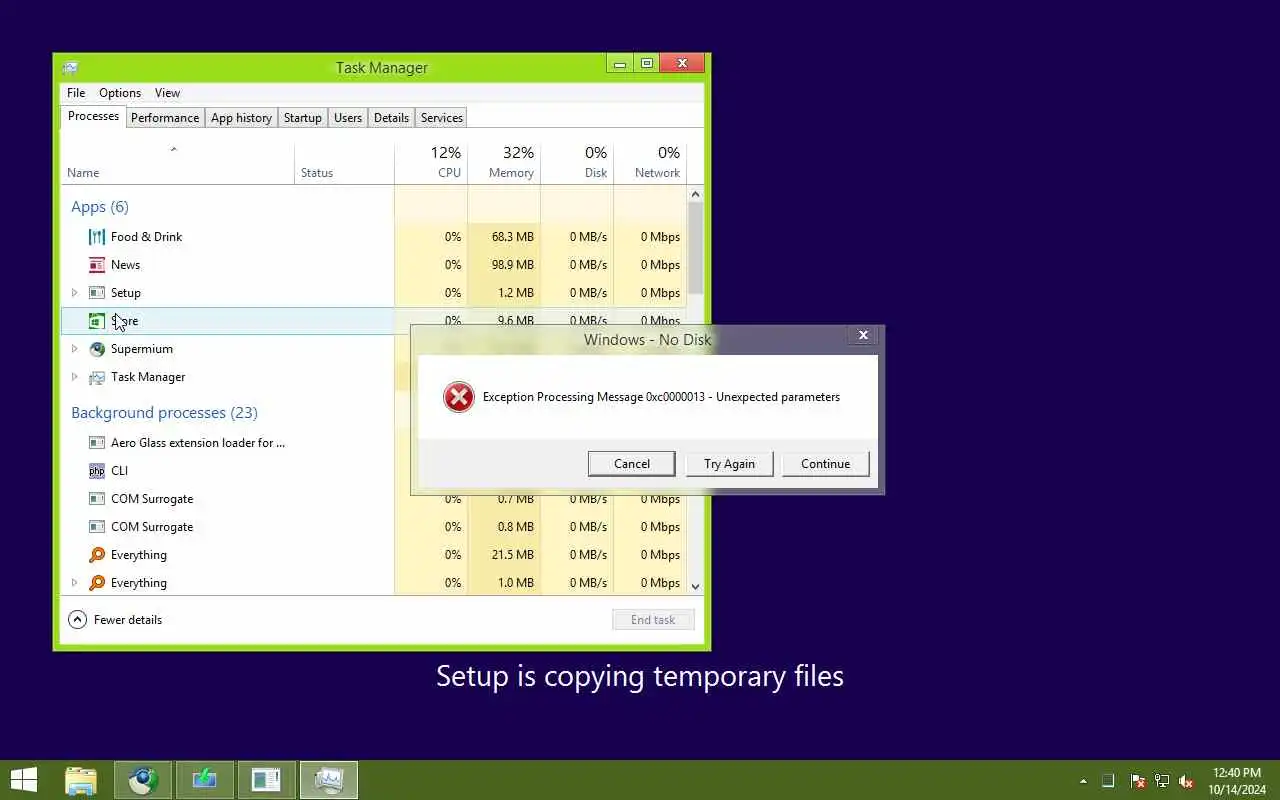Sort by the Name column header

(178, 164)
